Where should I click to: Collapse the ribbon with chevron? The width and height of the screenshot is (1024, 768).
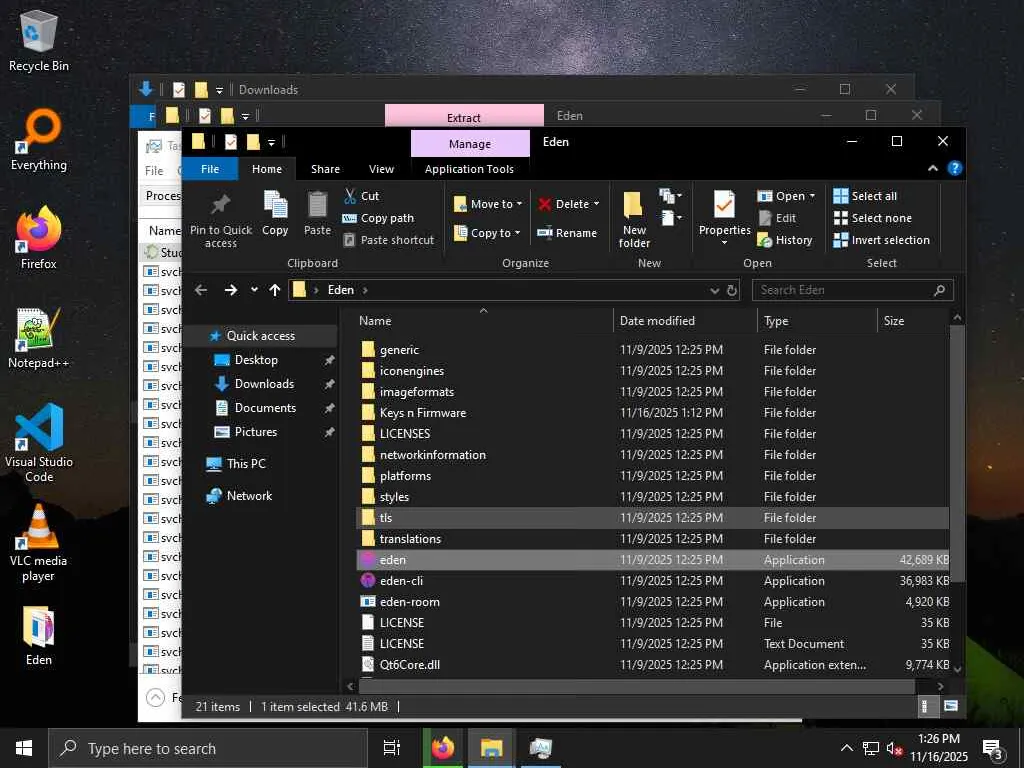933,168
